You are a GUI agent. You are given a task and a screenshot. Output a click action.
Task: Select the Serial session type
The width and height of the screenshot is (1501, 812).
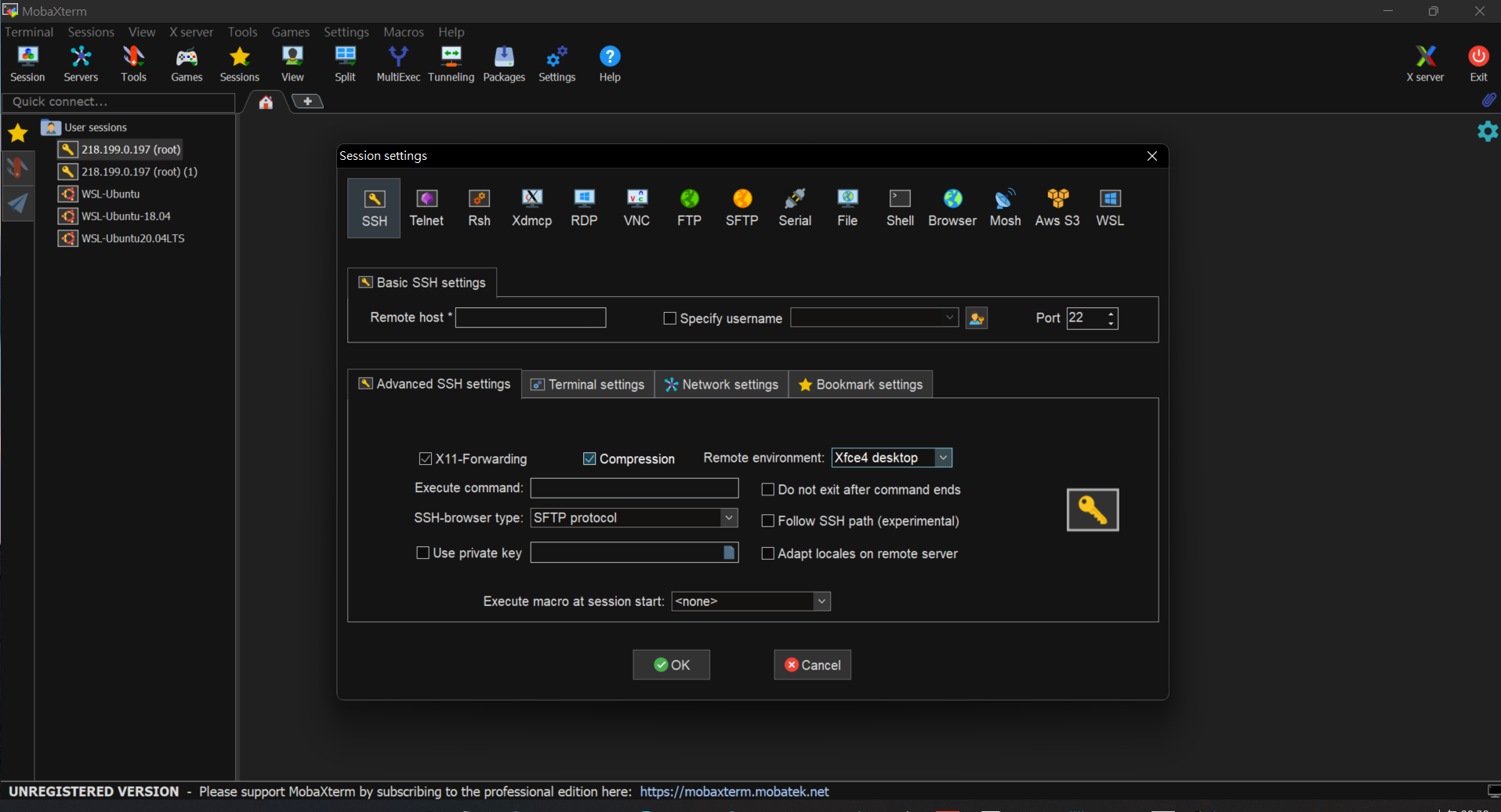795,208
